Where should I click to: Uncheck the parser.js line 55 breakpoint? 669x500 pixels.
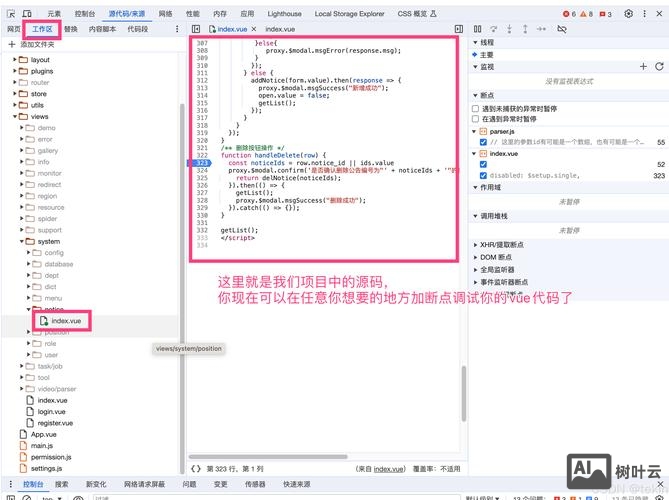pyautogui.click(x=484, y=142)
